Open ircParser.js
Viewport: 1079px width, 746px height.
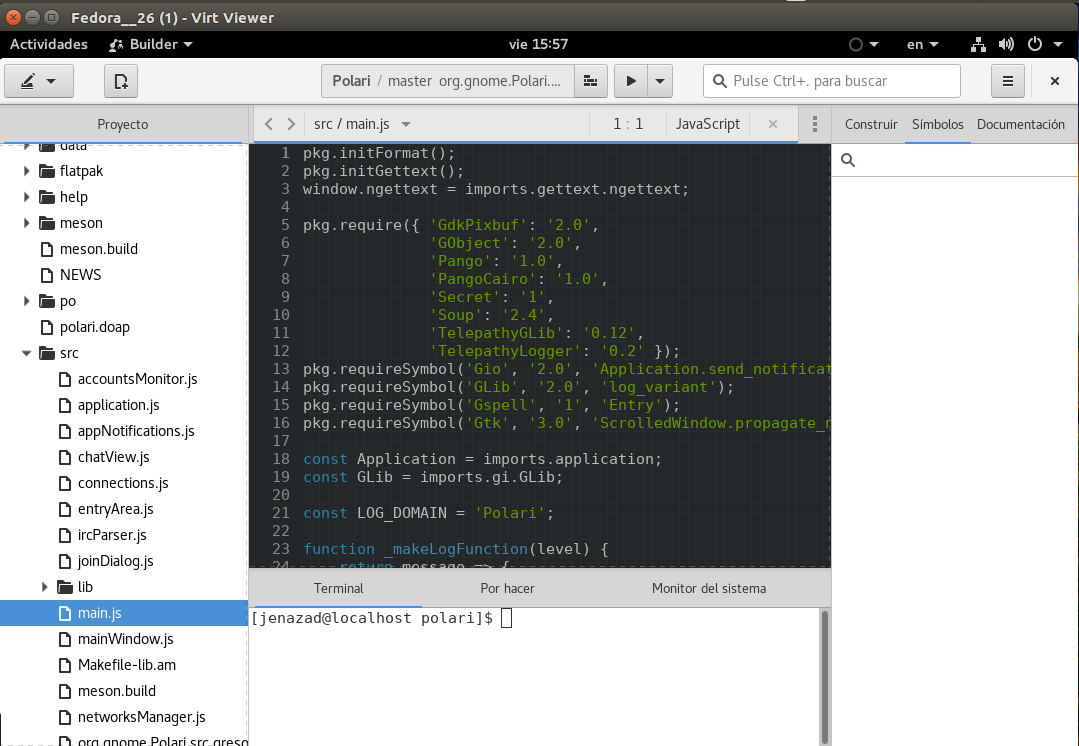(111, 535)
